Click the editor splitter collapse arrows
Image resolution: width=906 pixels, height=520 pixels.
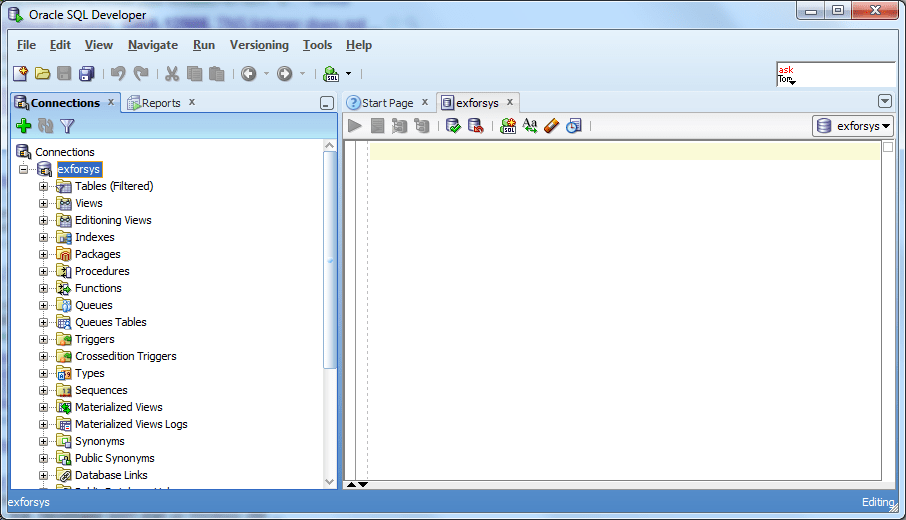[357, 484]
